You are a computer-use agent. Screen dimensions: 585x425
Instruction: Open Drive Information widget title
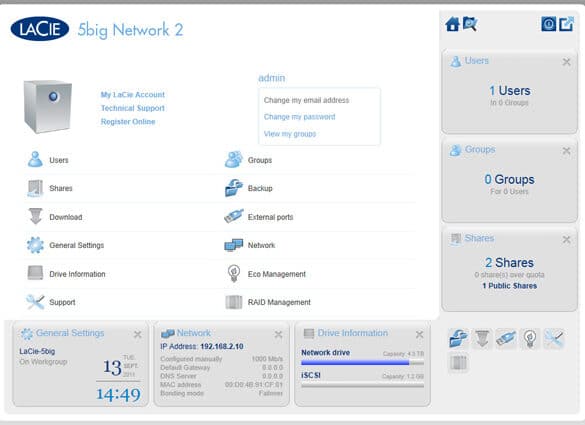coord(353,333)
